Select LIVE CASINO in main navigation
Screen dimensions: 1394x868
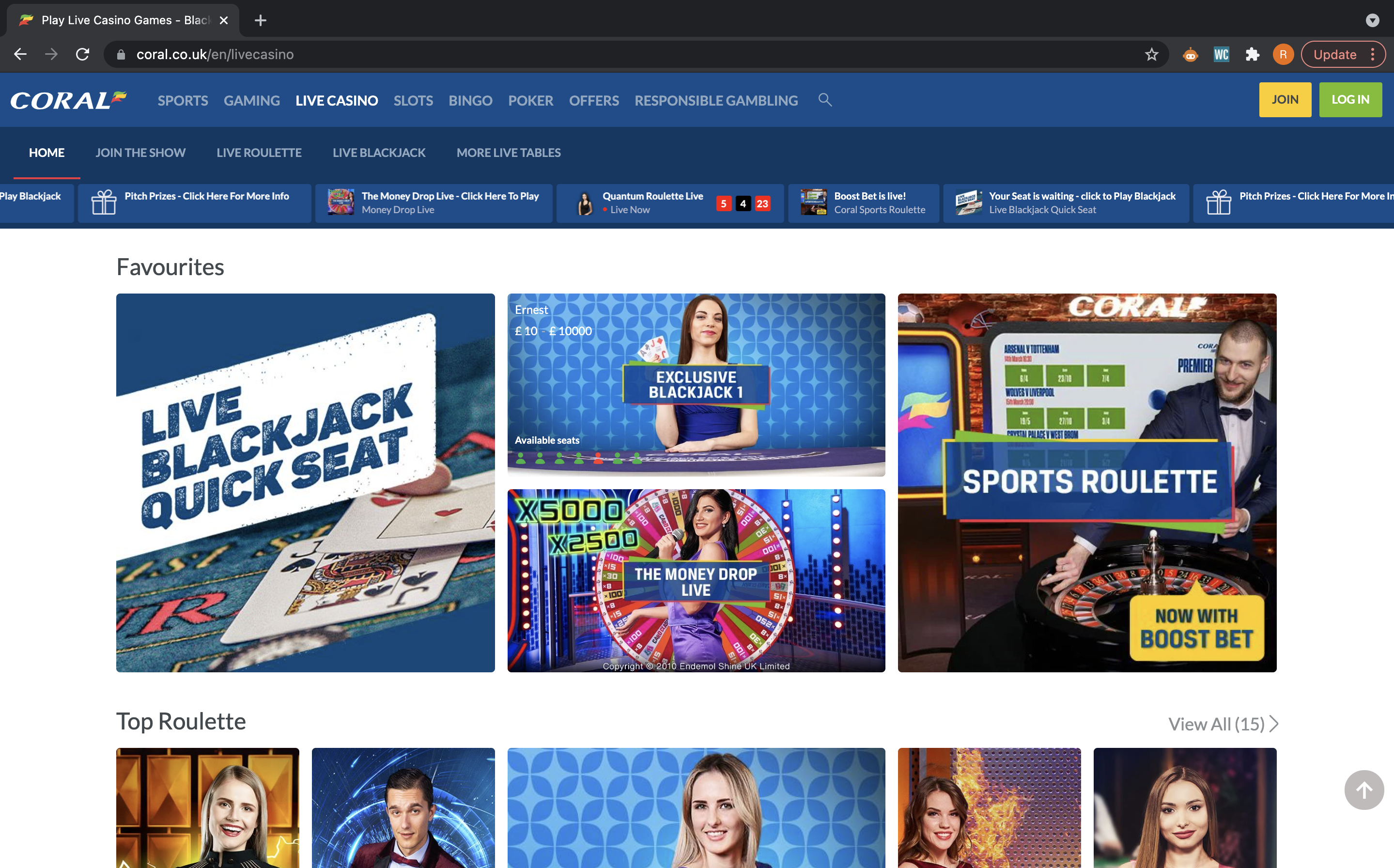pos(337,100)
